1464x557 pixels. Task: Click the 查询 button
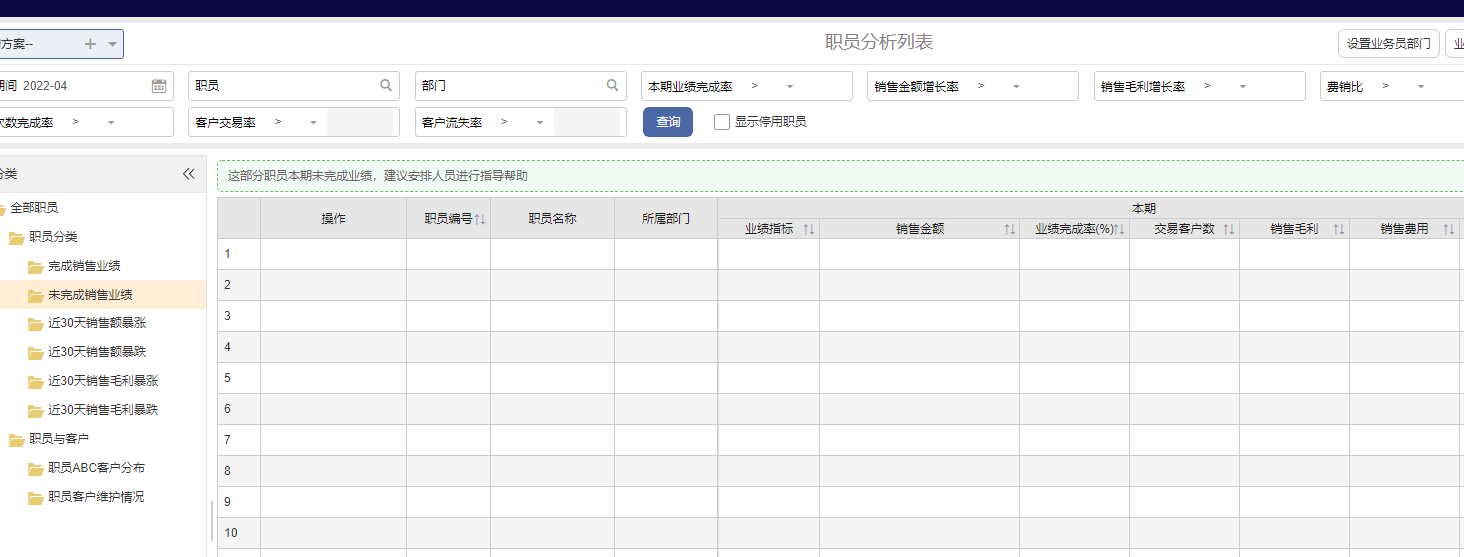click(668, 122)
